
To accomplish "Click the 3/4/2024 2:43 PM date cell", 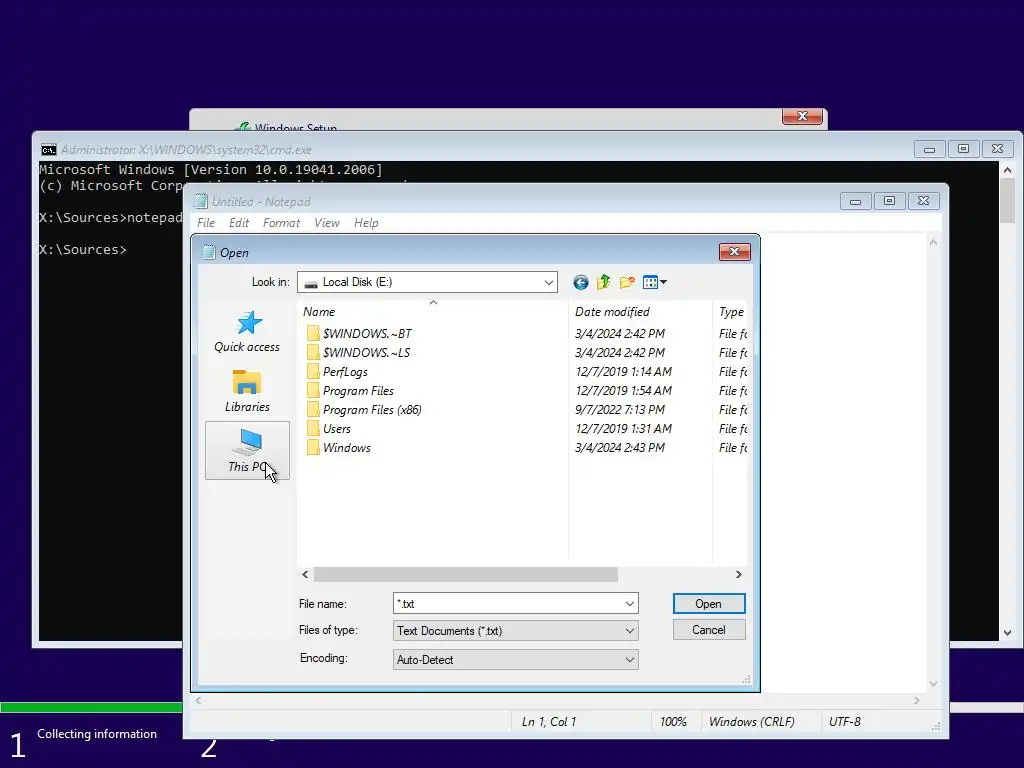I will click(x=620, y=447).
